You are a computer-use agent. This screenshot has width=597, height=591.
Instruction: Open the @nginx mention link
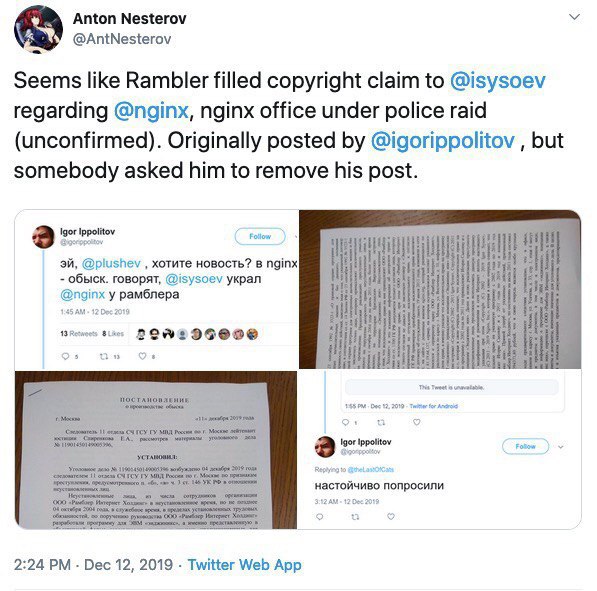click(x=151, y=111)
